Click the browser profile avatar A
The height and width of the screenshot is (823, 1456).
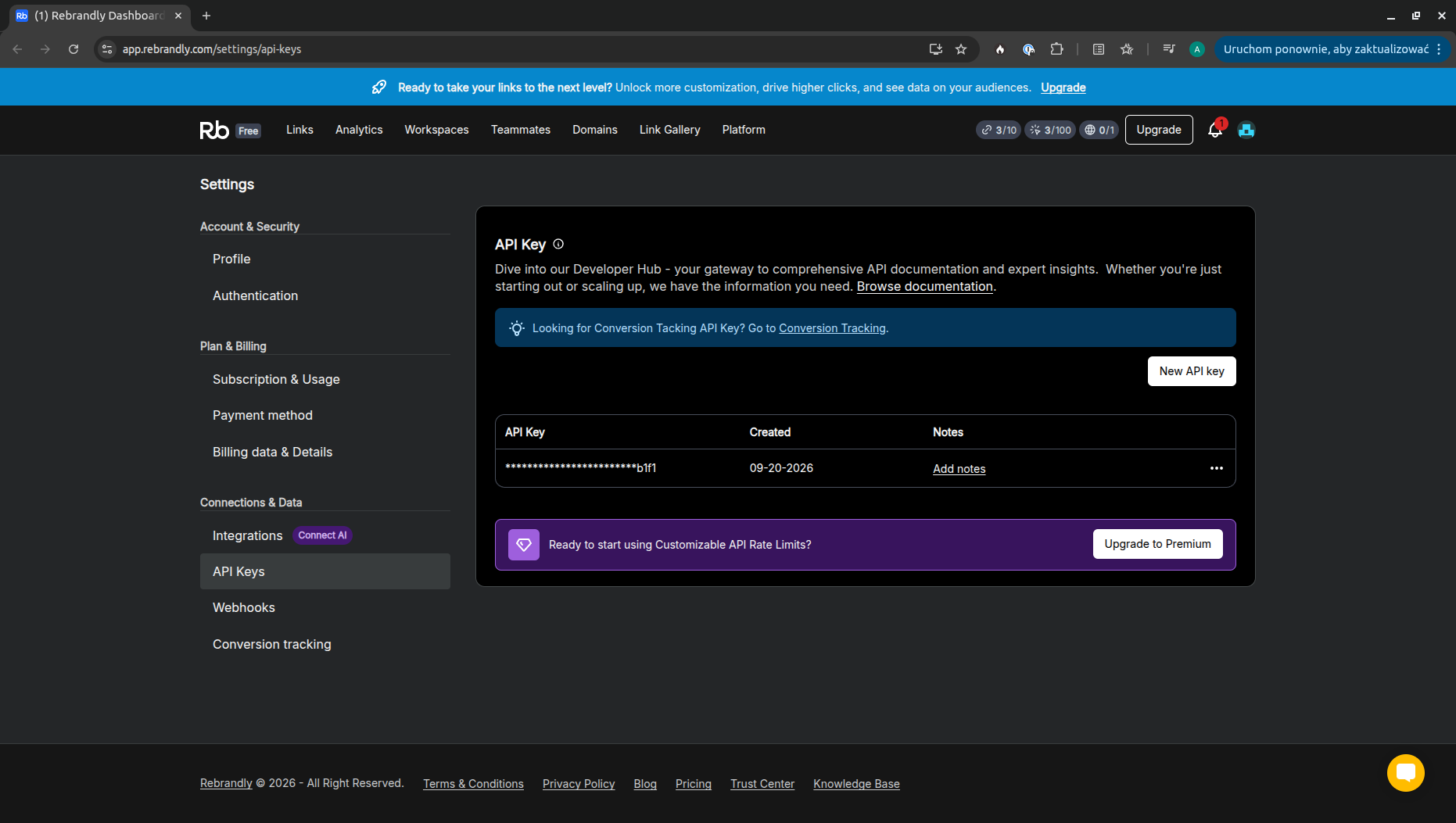point(1196,49)
